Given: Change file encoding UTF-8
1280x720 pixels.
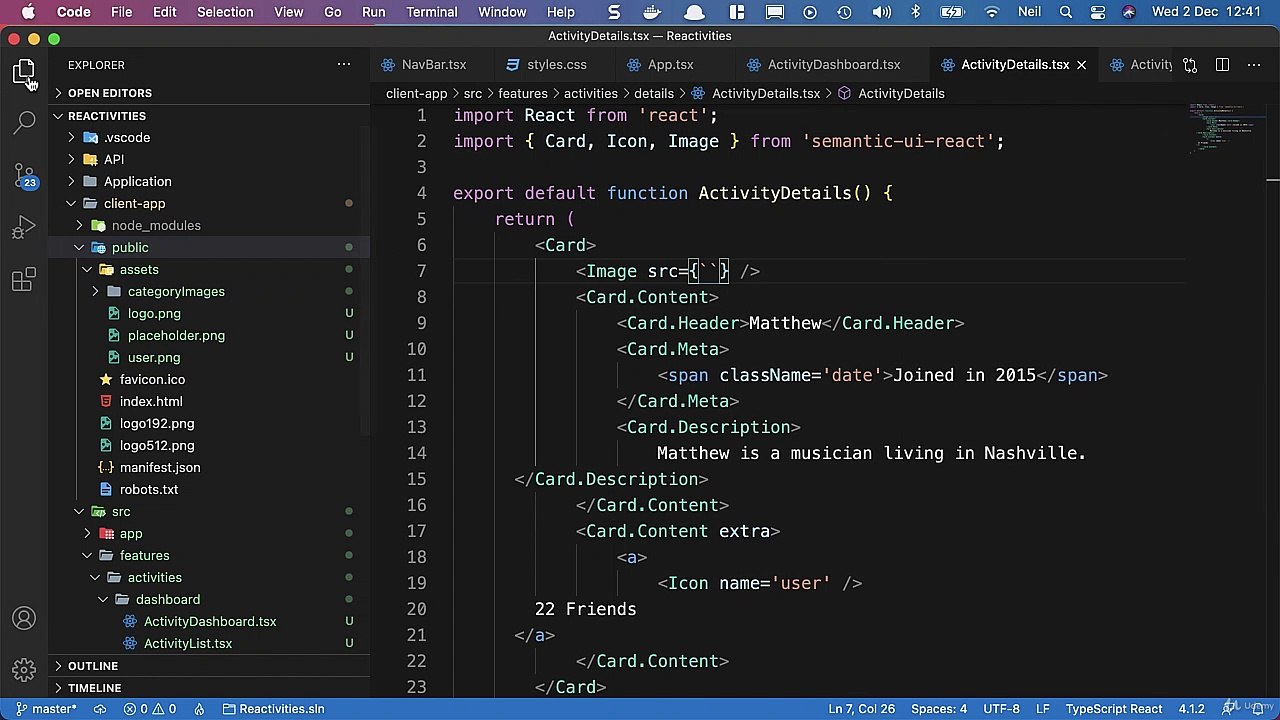Looking at the screenshot, I should tap(1001, 709).
